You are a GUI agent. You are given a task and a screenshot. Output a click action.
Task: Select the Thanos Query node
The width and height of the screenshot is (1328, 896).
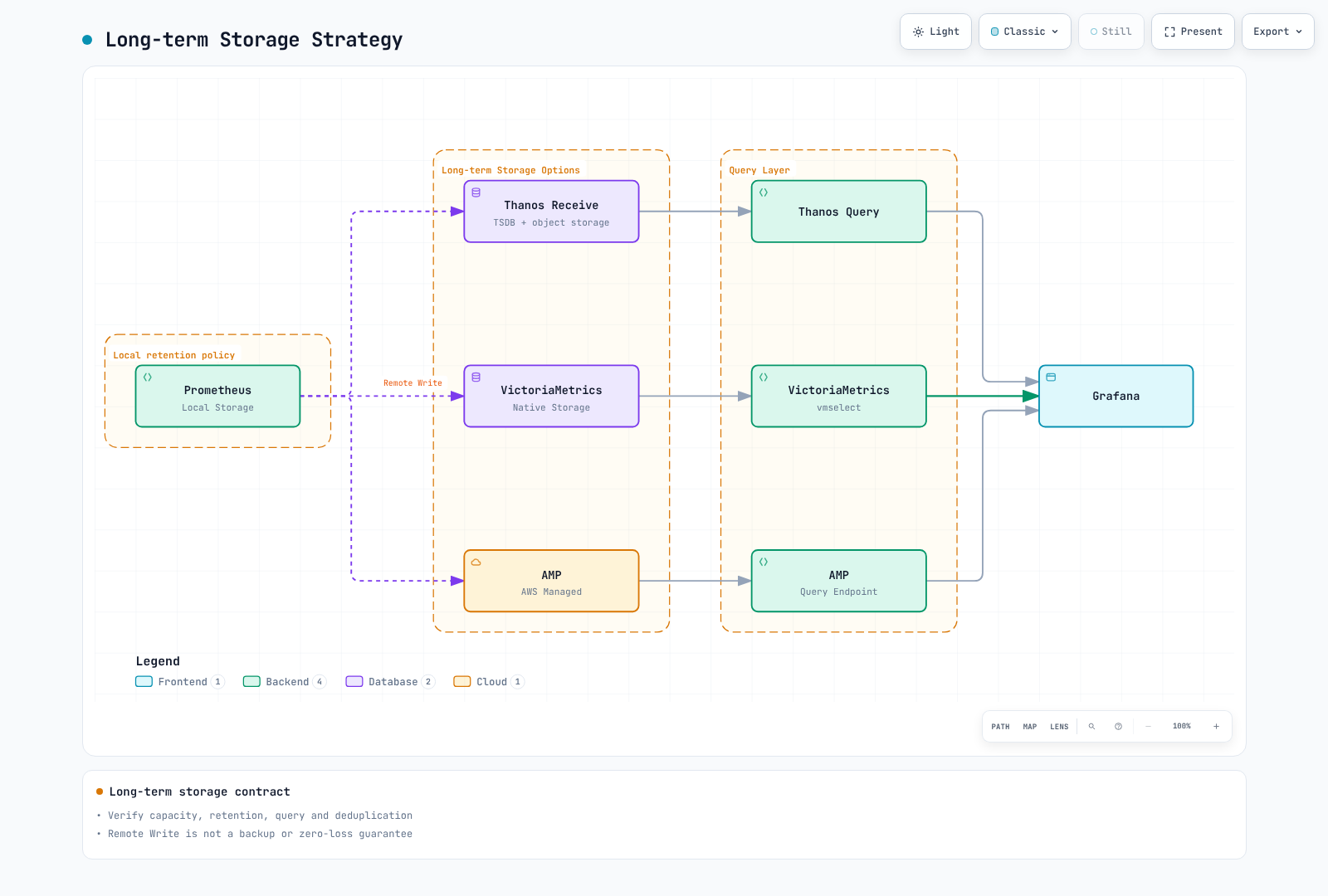[x=838, y=212]
